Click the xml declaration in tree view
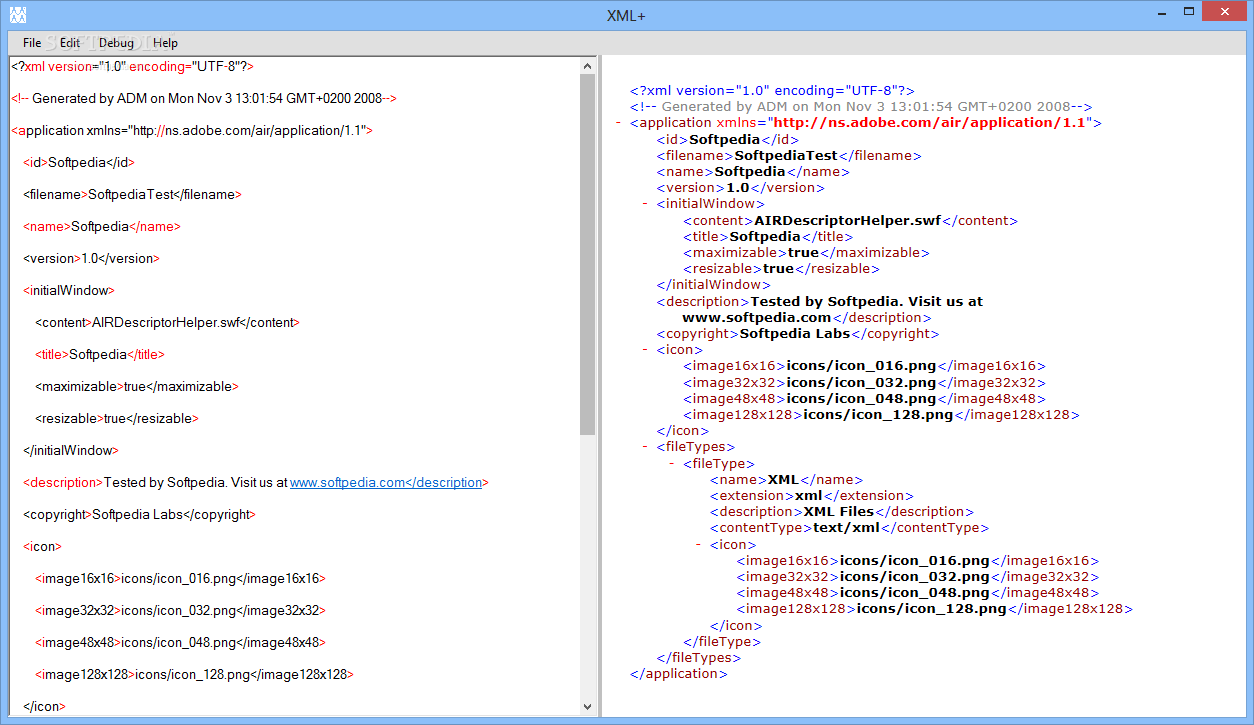Viewport: 1254px width, 725px height. pyautogui.click(x=772, y=91)
